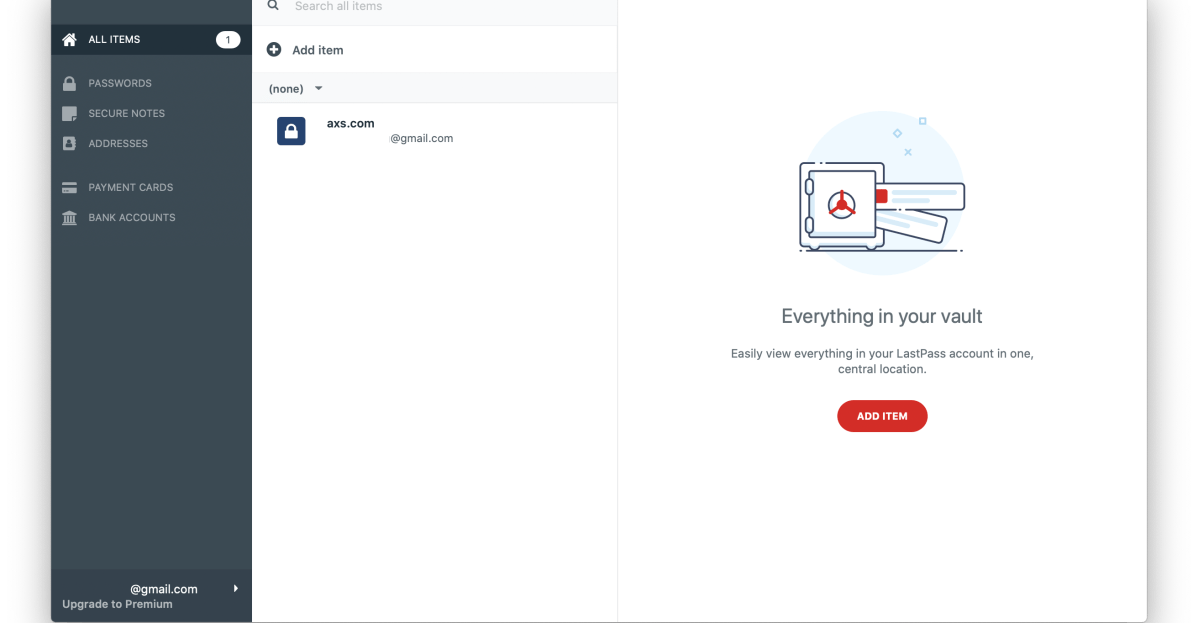Click the Addresses contact book icon
The image size is (1198, 623).
pos(69,144)
